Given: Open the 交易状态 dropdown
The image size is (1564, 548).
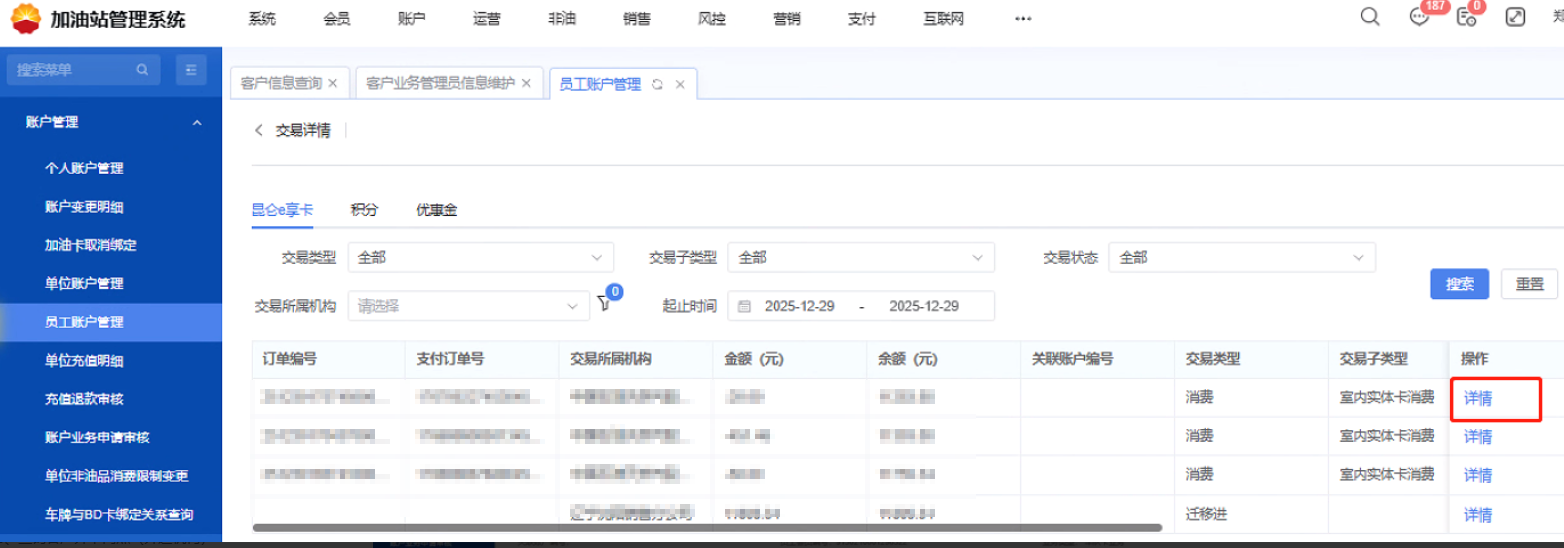Looking at the screenshot, I should 1241,257.
